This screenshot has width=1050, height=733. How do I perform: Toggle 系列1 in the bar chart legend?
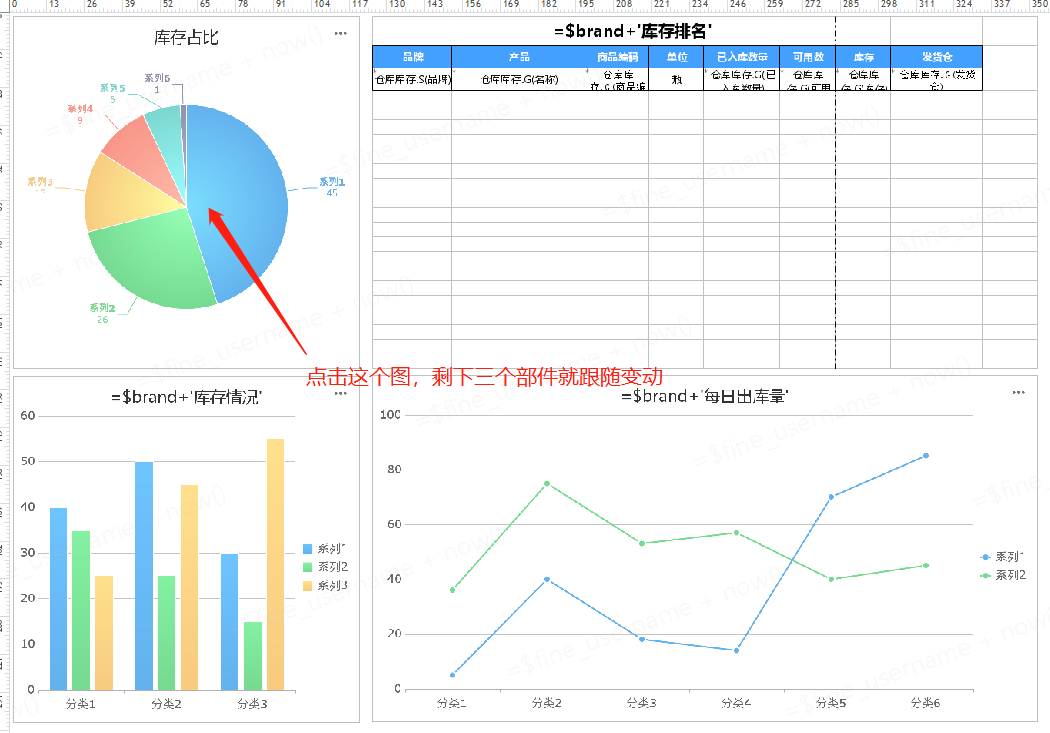pyautogui.click(x=325, y=548)
